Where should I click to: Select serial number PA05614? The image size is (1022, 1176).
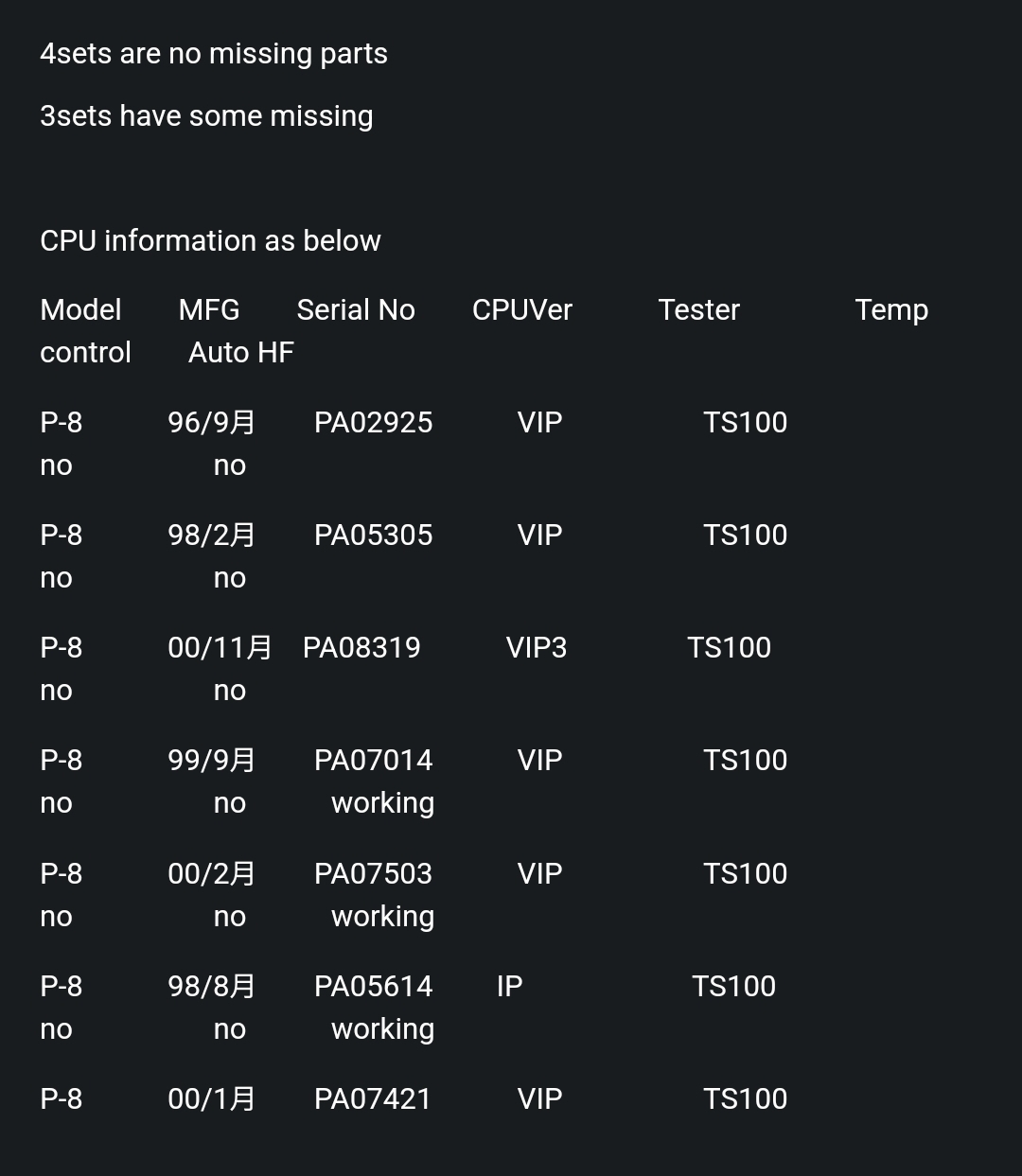373,987
